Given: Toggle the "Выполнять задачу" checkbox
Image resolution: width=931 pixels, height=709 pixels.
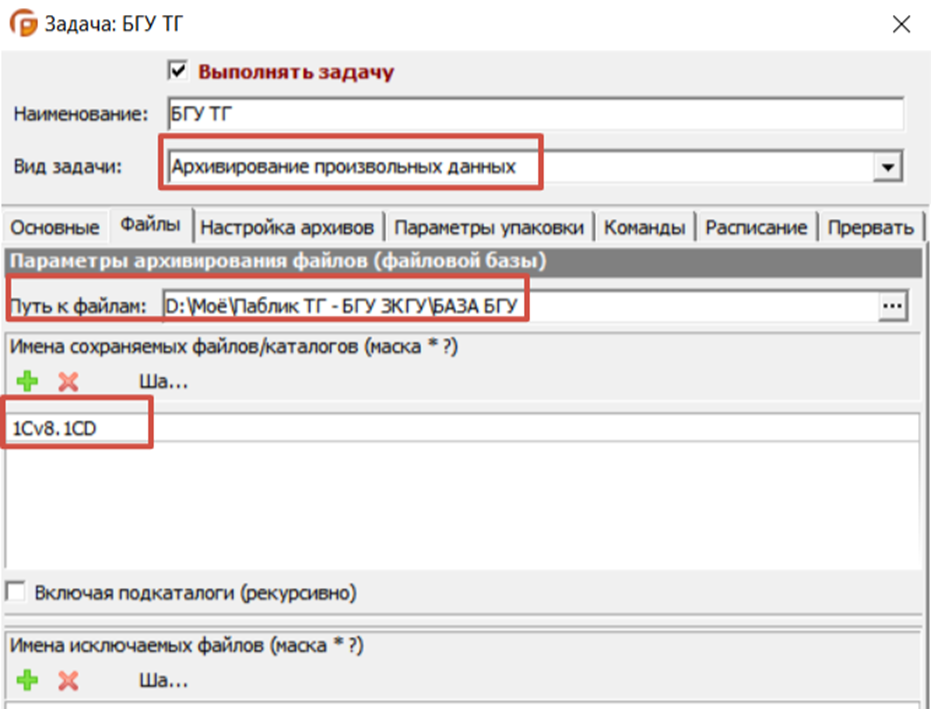Looking at the screenshot, I should point(178,71).
